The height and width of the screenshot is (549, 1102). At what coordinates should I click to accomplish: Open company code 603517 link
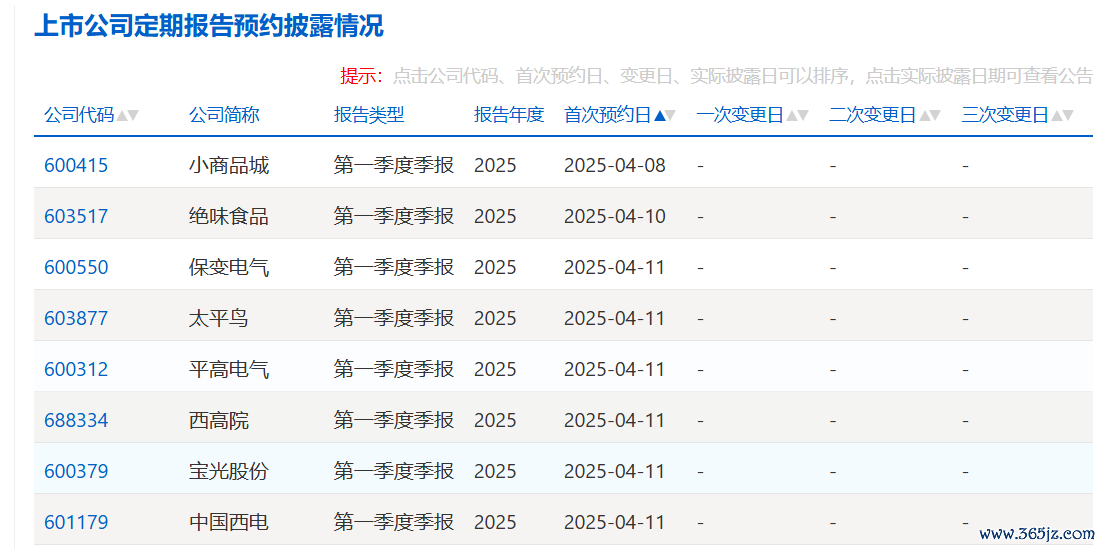point(76,217)
